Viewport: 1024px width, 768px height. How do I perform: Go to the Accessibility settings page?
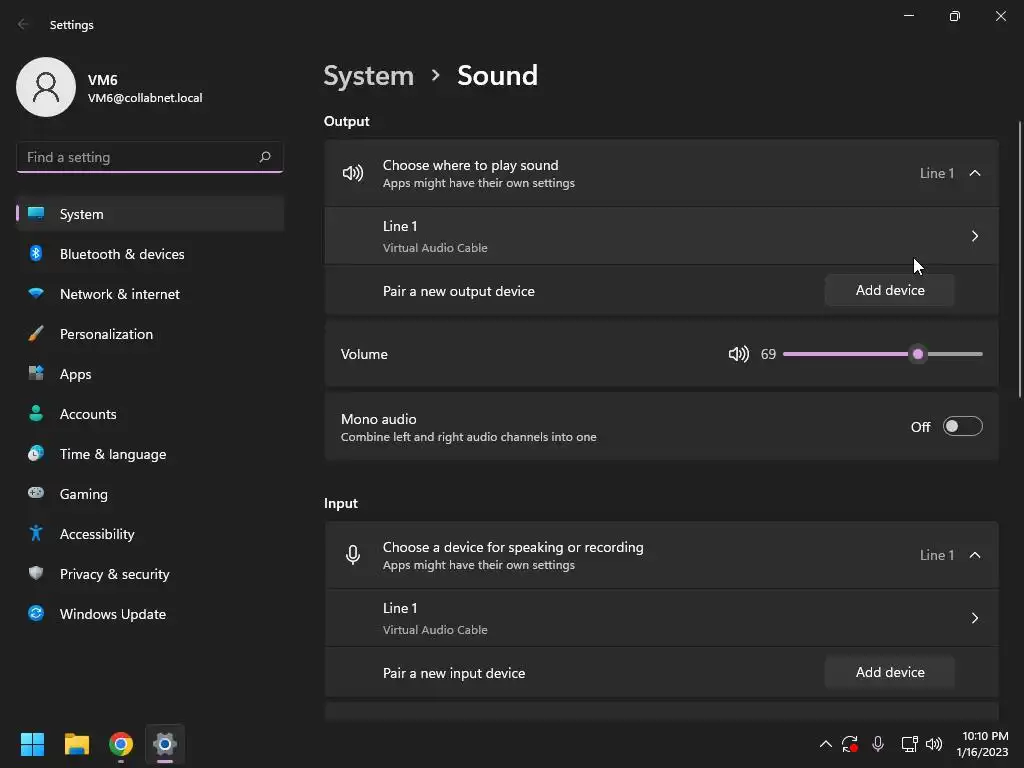[x=97, y=534]
